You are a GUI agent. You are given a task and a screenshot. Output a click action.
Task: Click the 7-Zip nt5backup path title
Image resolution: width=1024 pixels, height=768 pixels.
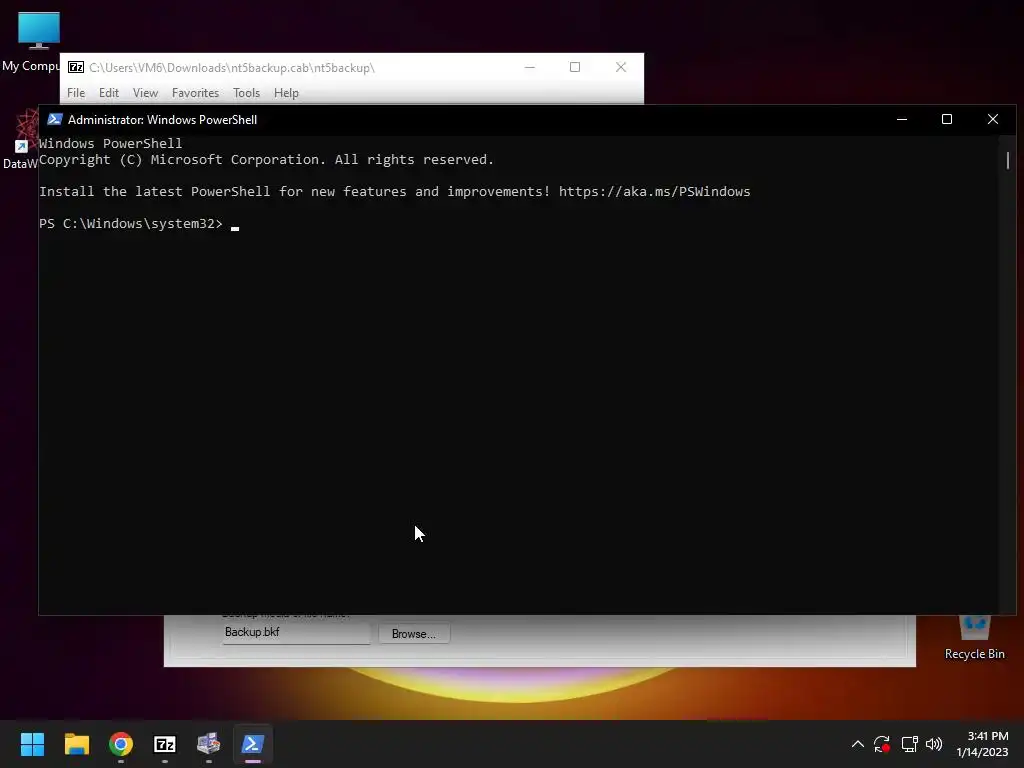point(232,67)
